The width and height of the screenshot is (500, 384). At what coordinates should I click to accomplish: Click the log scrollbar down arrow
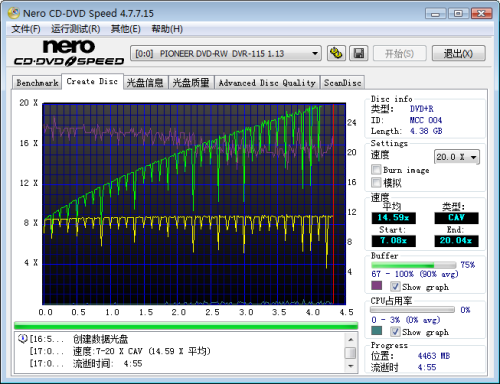pyautogui.click(x=350, y=366)
